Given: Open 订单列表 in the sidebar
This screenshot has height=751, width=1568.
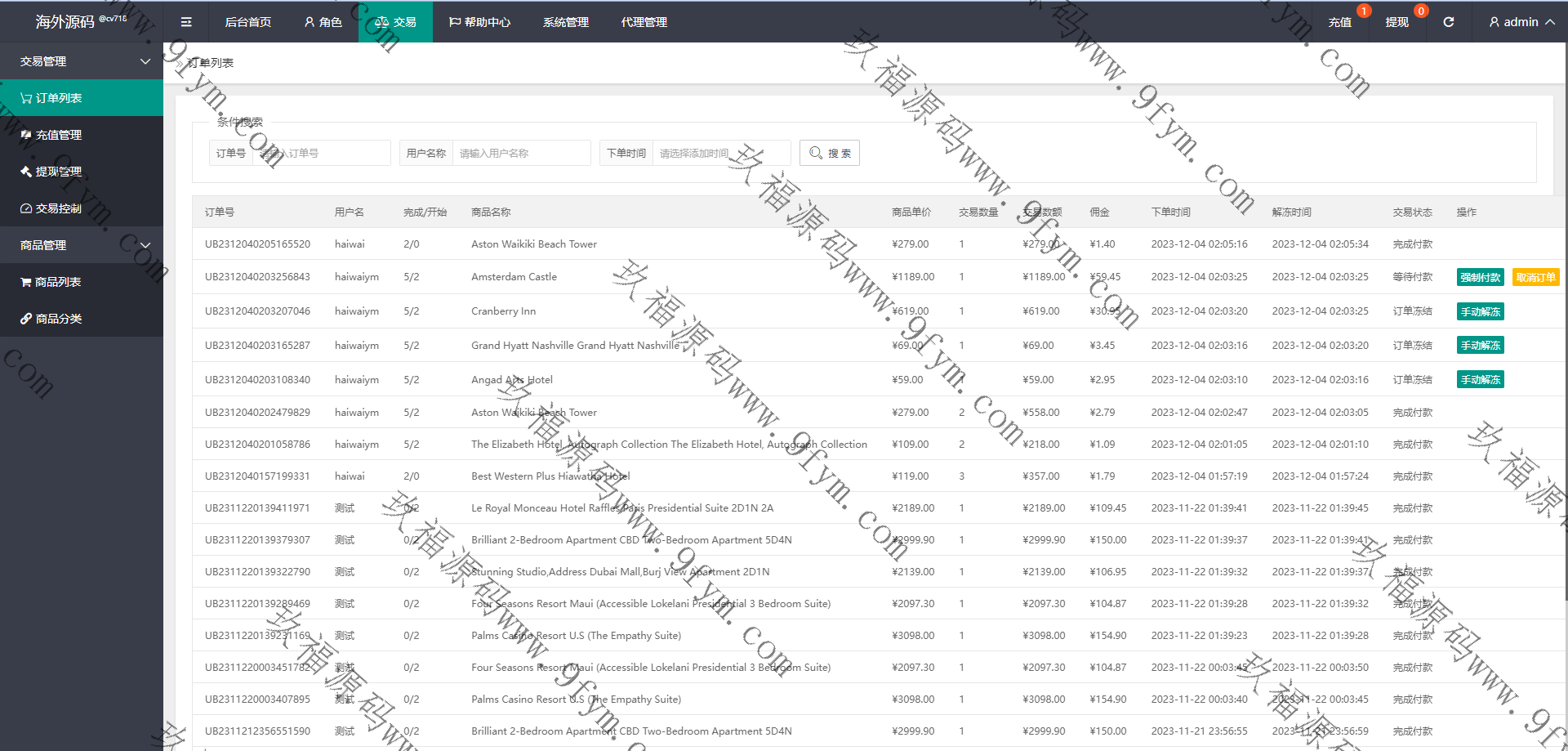Looking at the screenshot, I should coord(59,98).
